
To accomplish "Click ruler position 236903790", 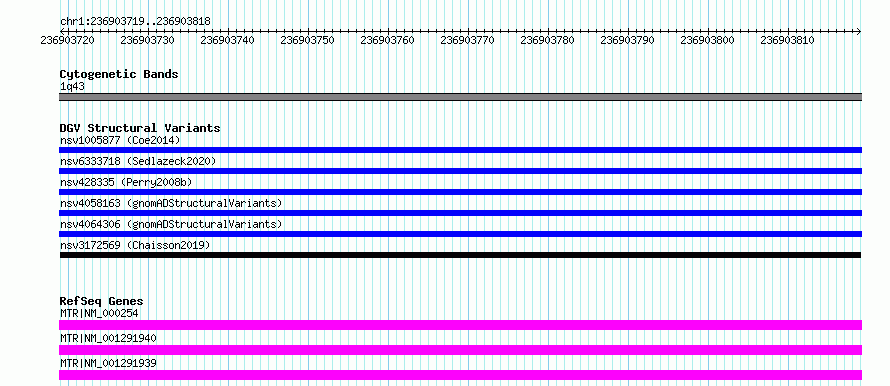I will point(628,40).
